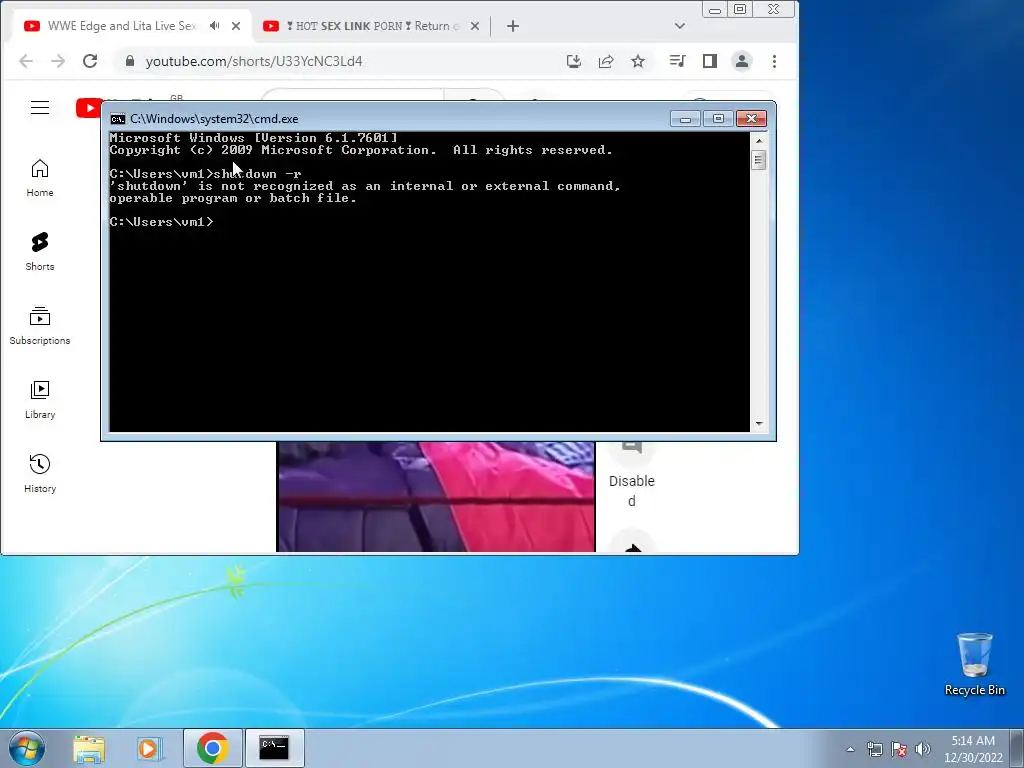Open the YouTube guide hamburger menu
This screenshot has height=768, width=1024.
coord(40,107)
